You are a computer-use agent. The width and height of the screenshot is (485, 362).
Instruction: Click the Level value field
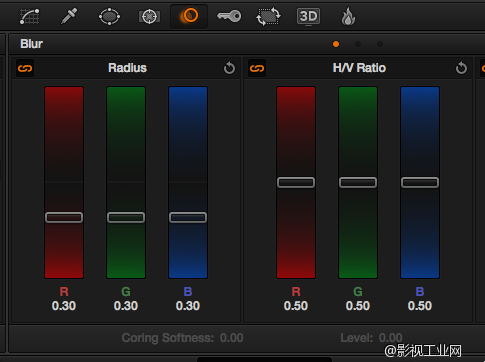pyautogui.click(x=391, y=338)
